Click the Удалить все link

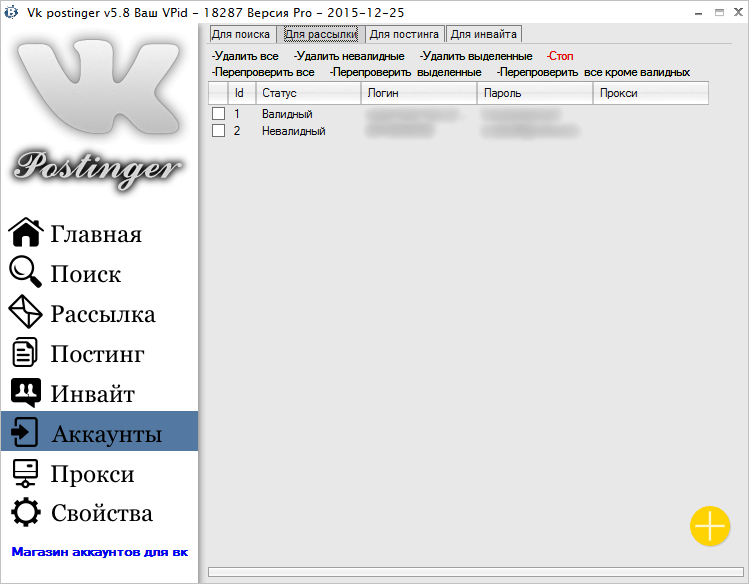tap(245, 56)
